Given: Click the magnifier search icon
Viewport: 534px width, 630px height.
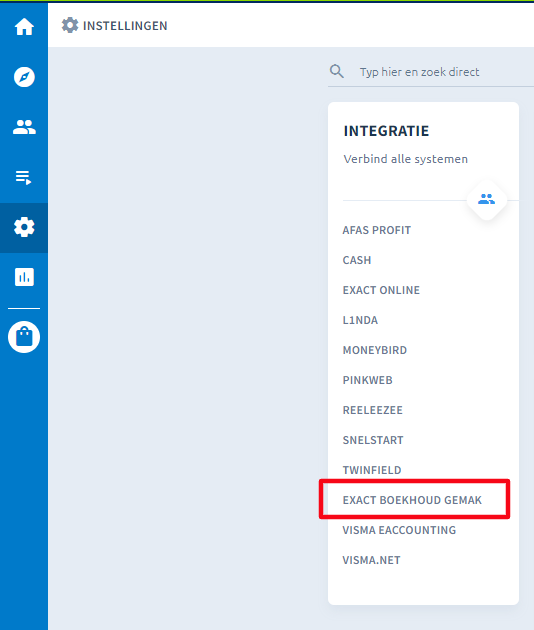Looking at the screenshot, I should point(337,72).
